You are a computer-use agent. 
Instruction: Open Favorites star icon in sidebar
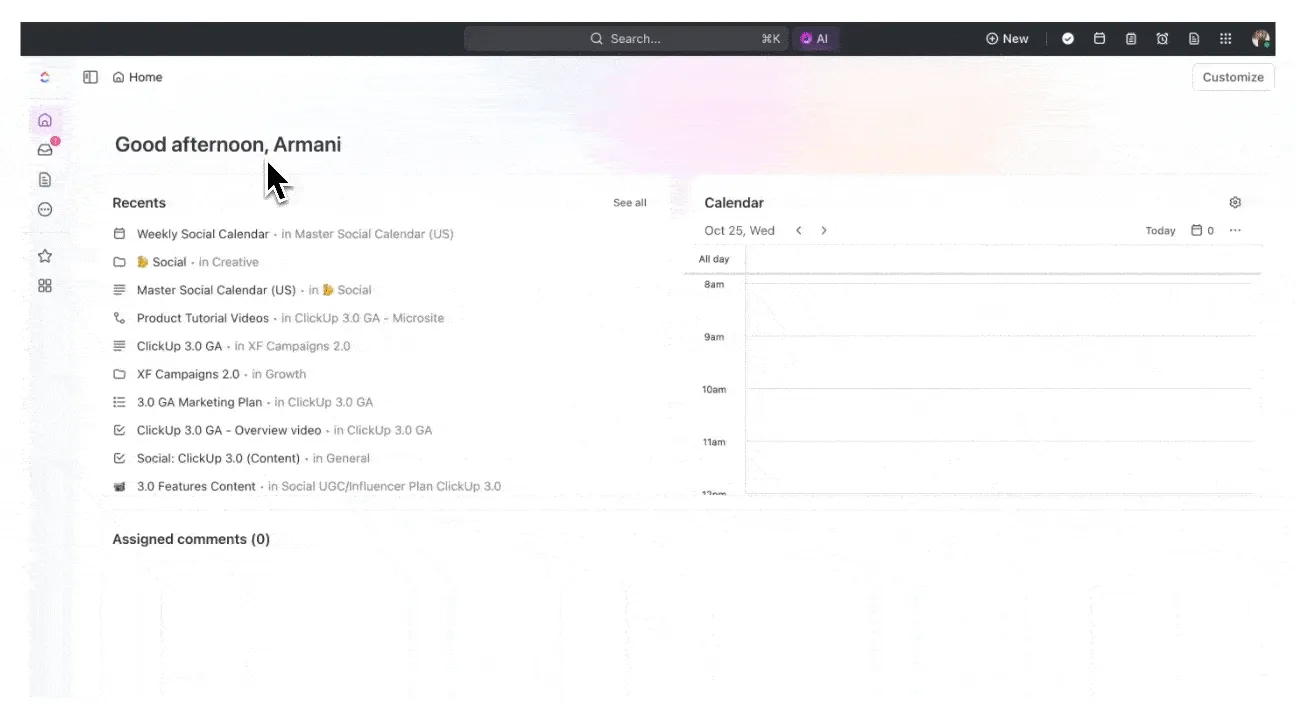pos(44,256)
